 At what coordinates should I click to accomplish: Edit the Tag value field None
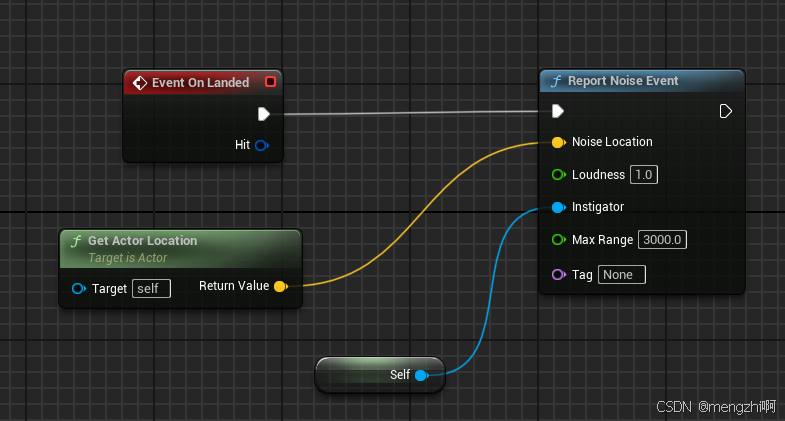coord(622,274)
